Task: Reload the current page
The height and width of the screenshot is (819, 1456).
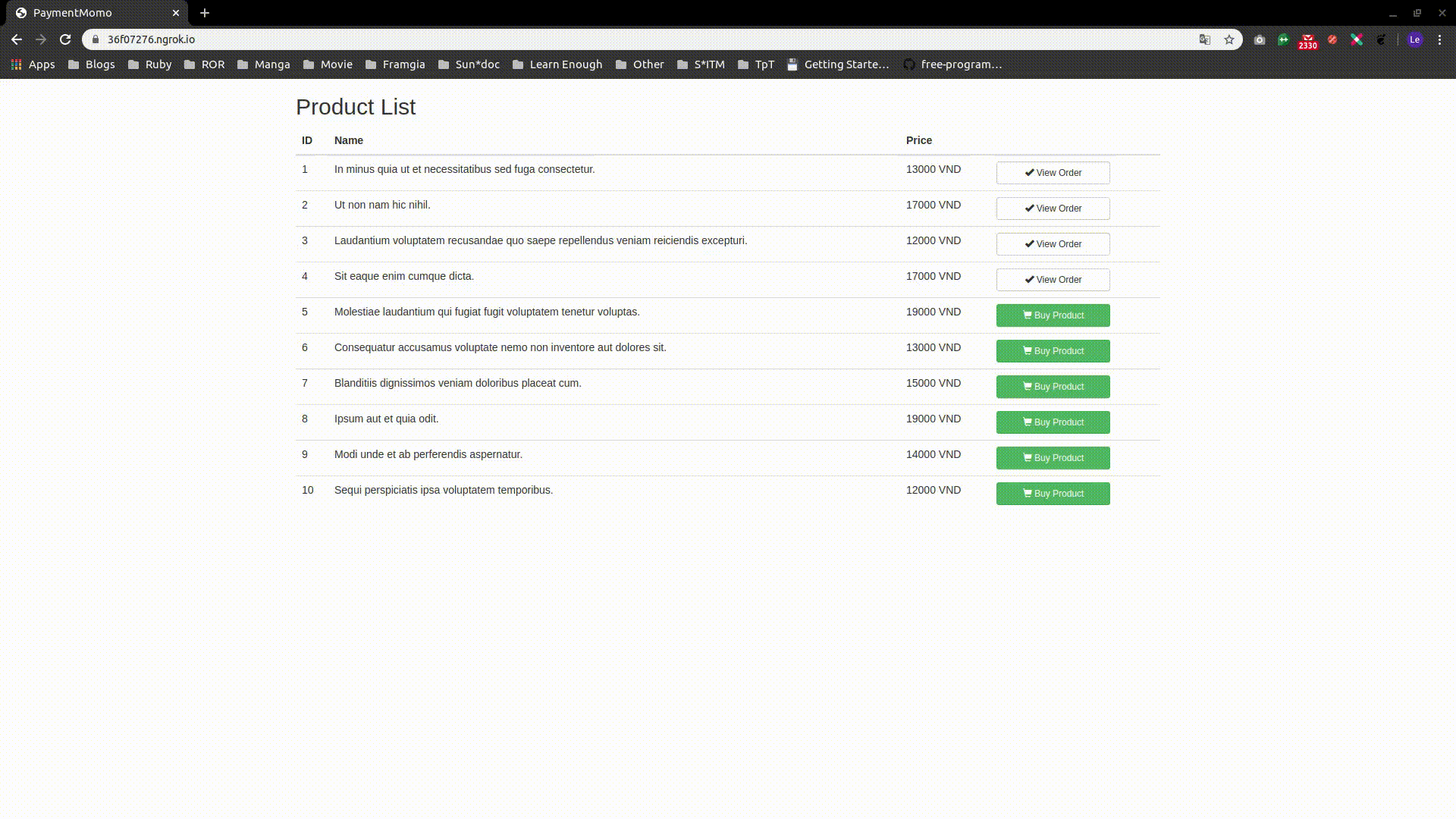Action: coord(65,39)
